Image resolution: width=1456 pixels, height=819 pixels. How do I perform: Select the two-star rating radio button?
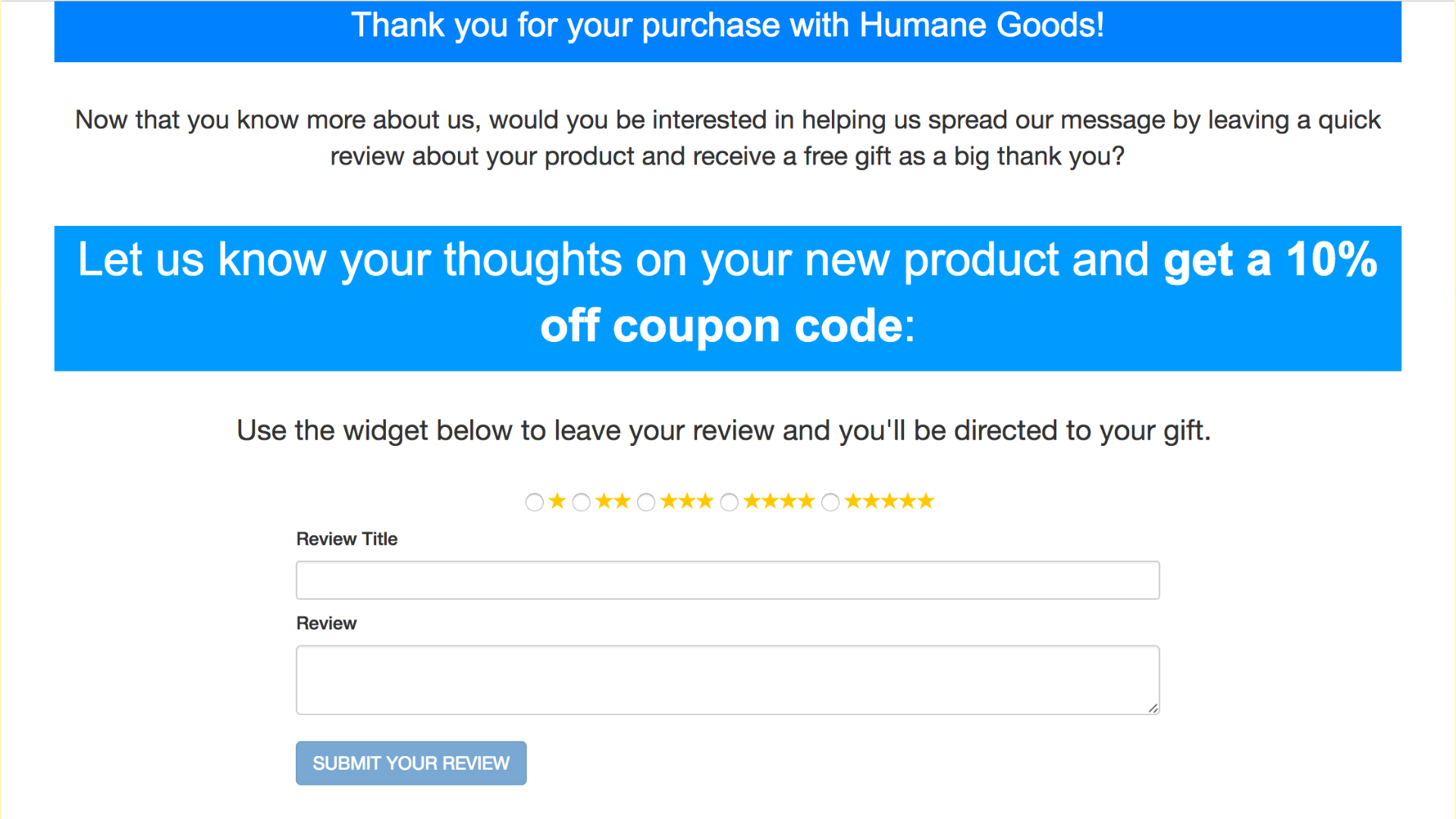(582, 502)
